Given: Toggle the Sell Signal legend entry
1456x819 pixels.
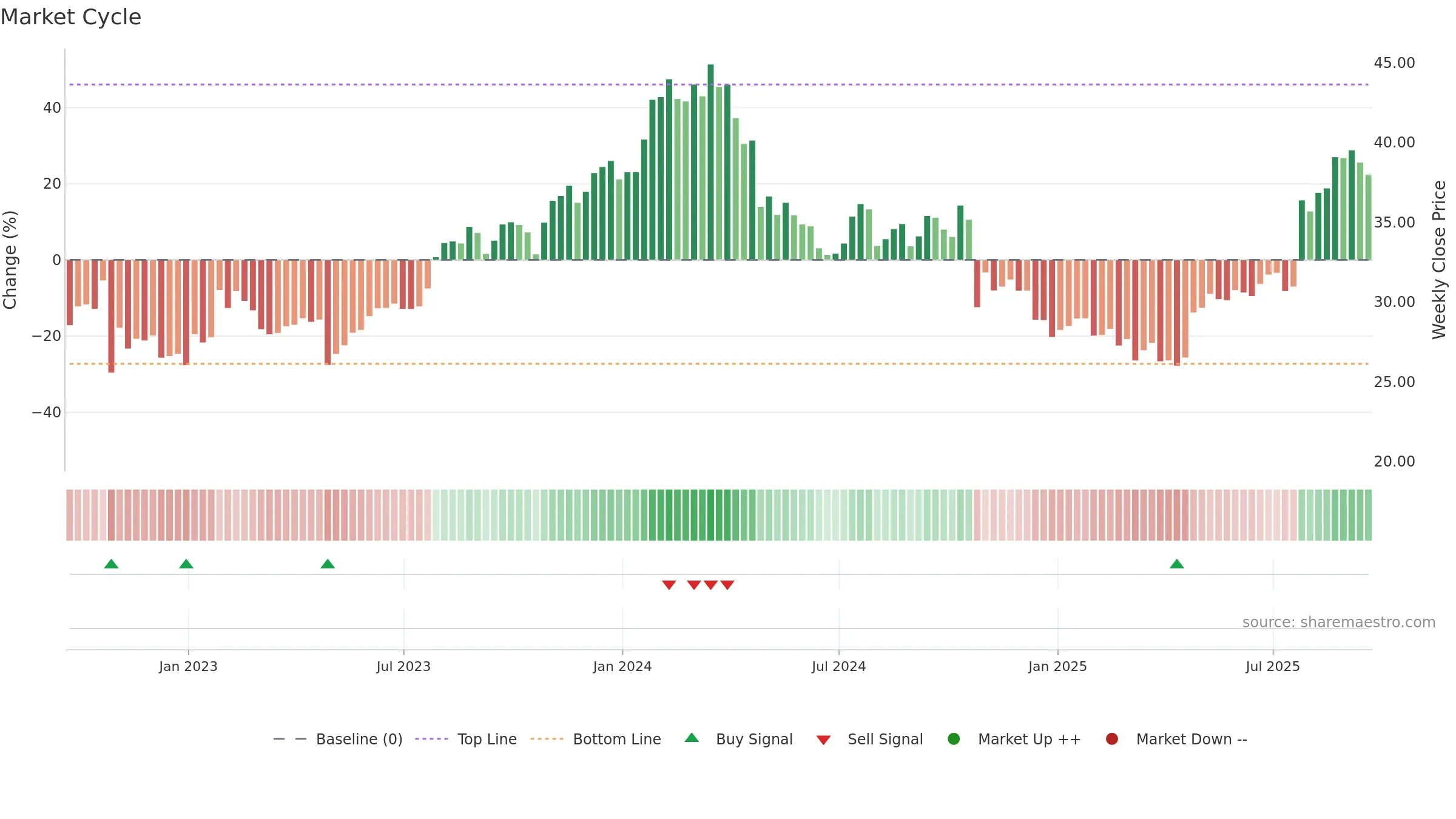Looking at the screenshot, I should click(869, 739).
